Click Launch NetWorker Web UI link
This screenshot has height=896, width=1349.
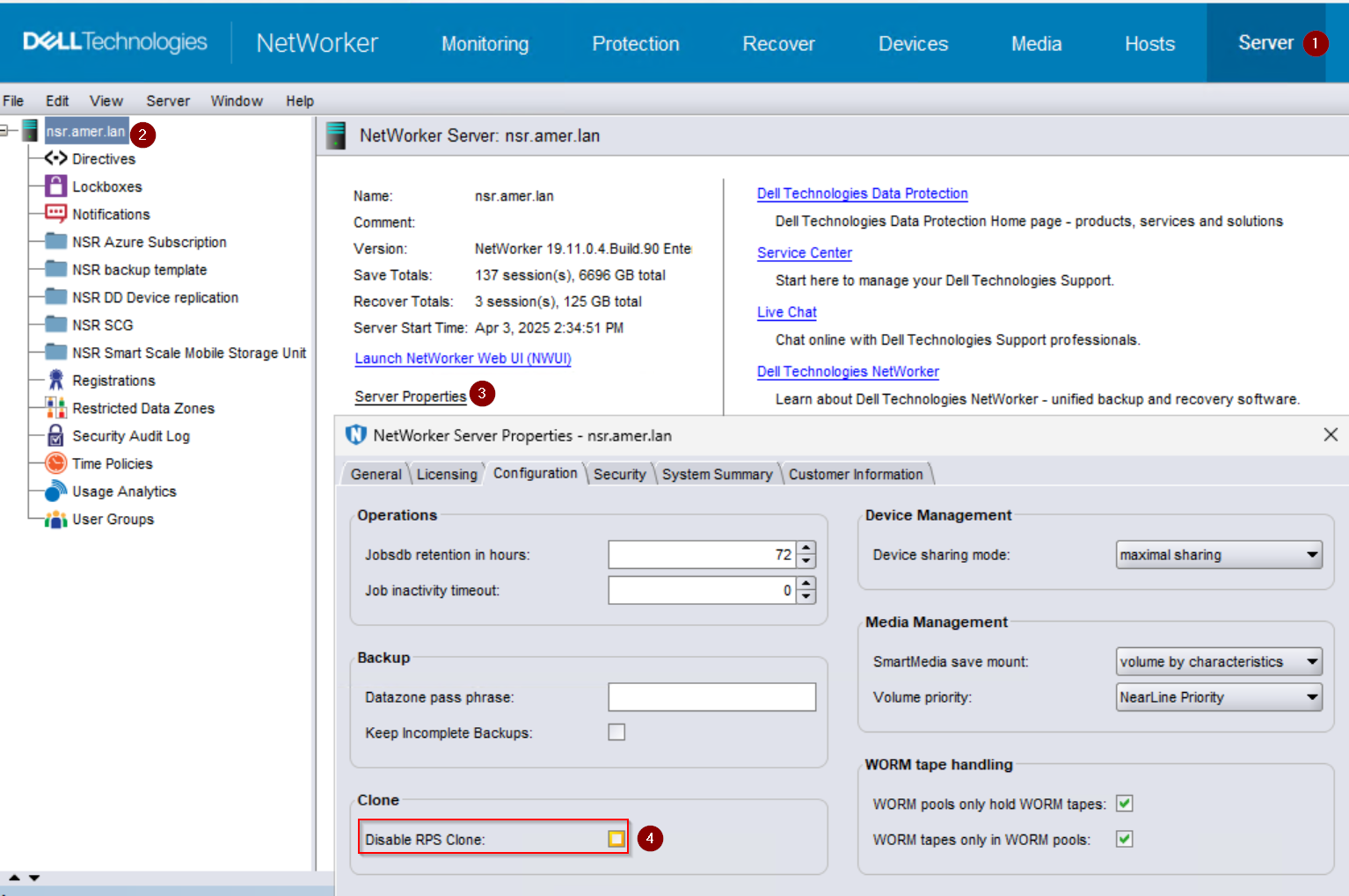coord(463,359)
